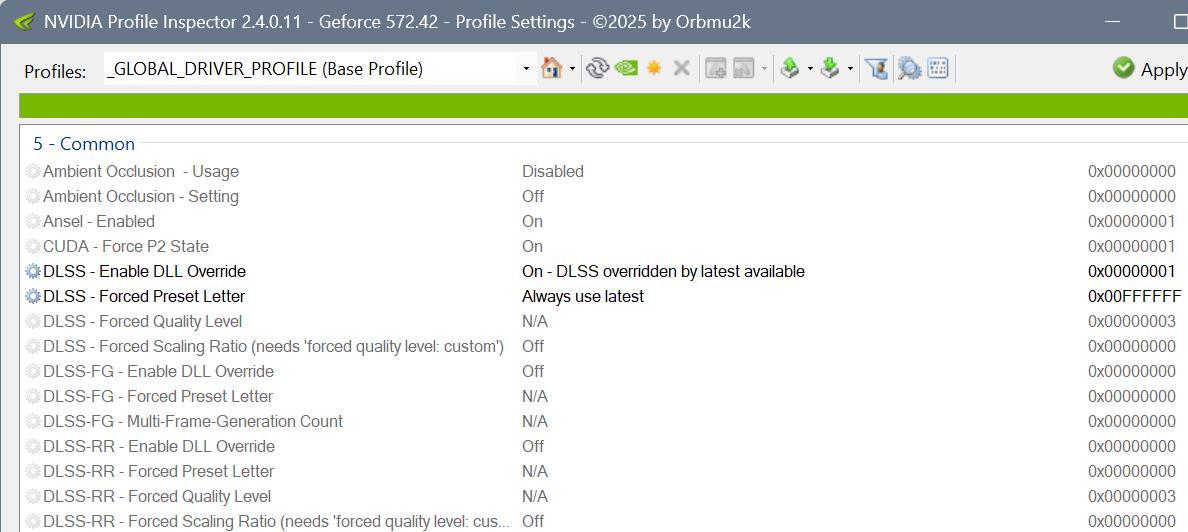Screen dimensions: 1188x532
Task: Click the magnifier-gear scan settings icon
Action: tap(908, 68)
